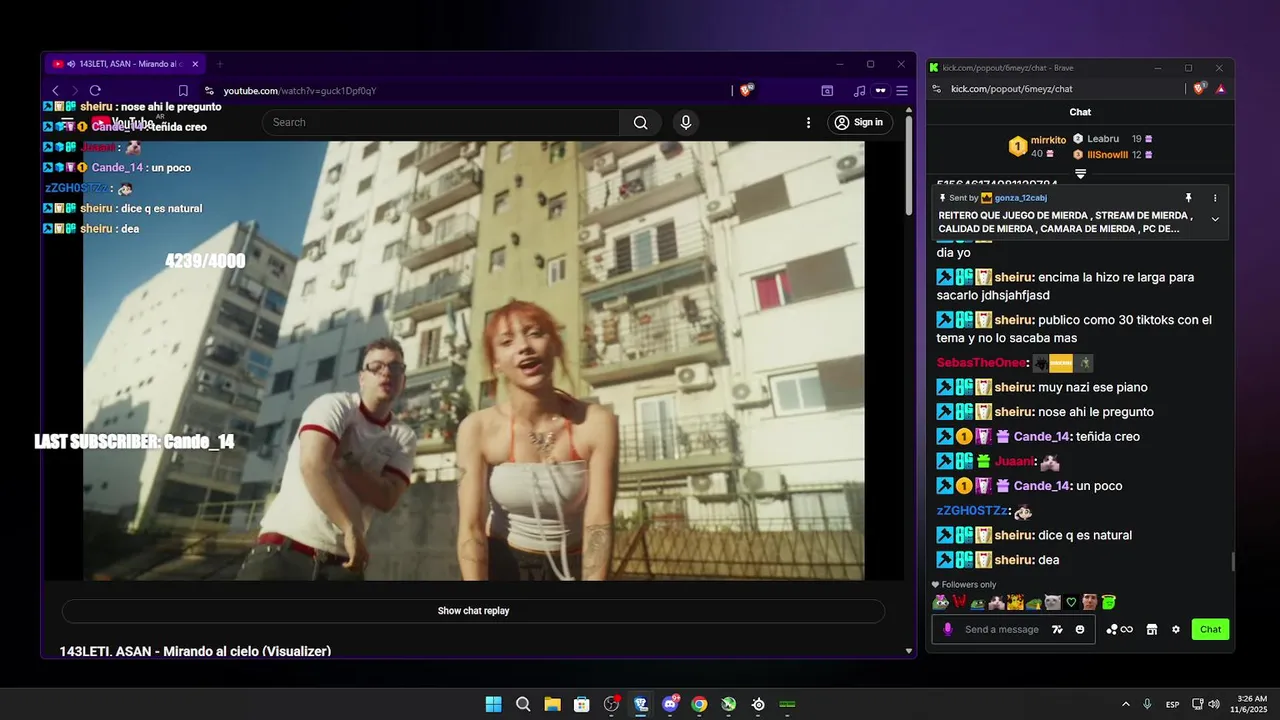Open the 7TV emote picker in chat input

click(1057, 629)
